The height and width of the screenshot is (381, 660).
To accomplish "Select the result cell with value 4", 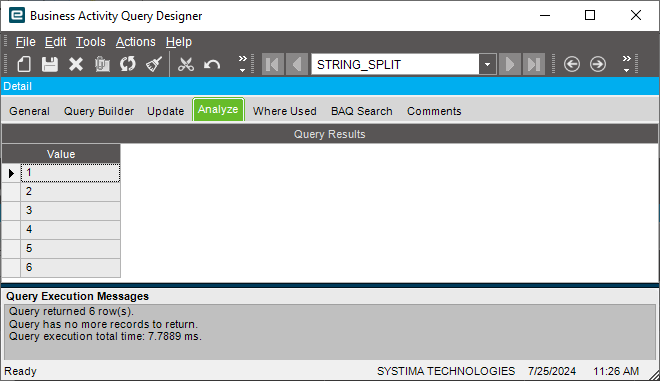I will click(x=70, y=229).
